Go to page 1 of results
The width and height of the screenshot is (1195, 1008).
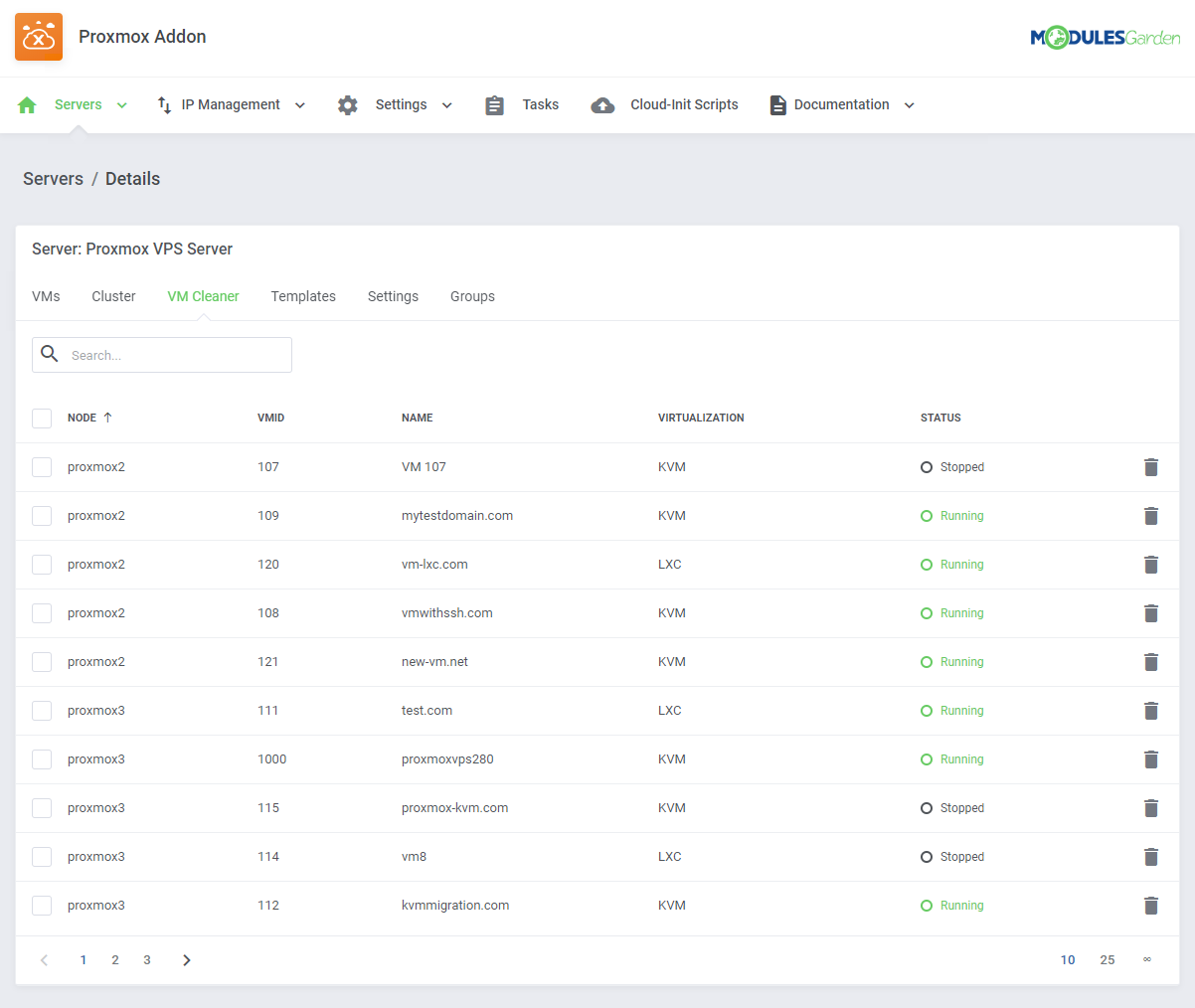point(84,960)
